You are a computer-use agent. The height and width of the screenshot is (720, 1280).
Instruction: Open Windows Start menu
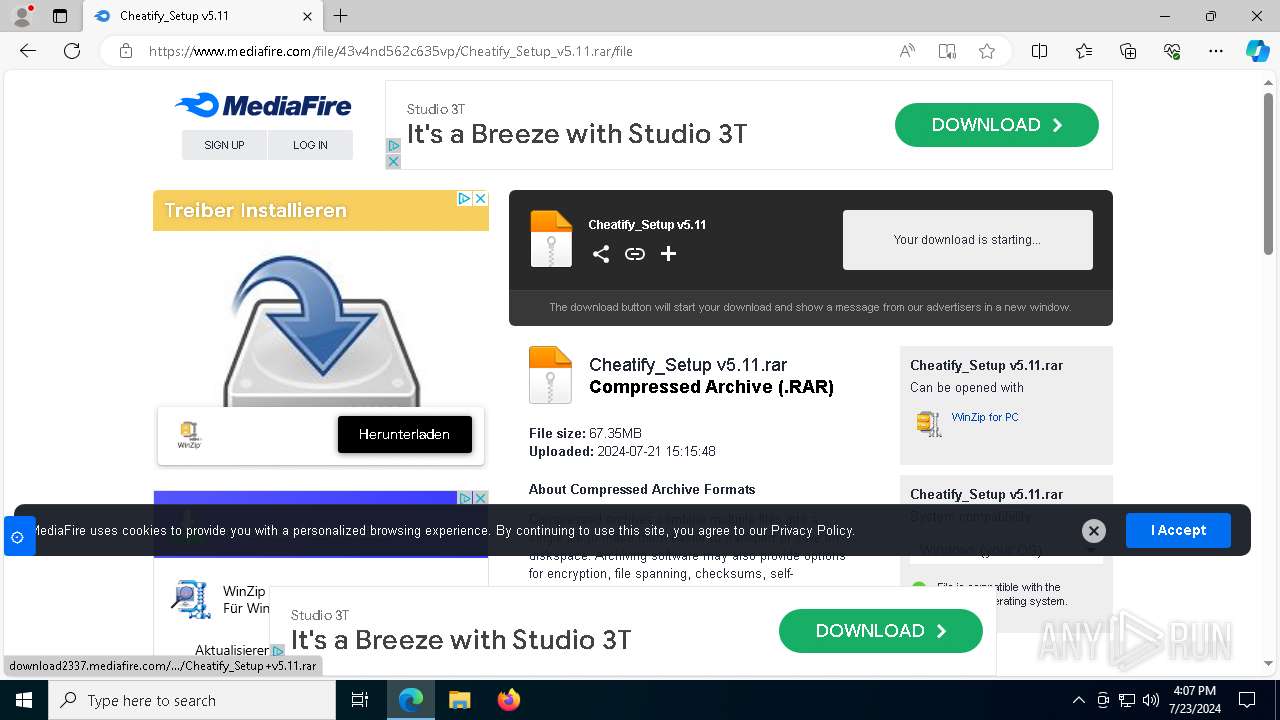click(x=24, y=700)
